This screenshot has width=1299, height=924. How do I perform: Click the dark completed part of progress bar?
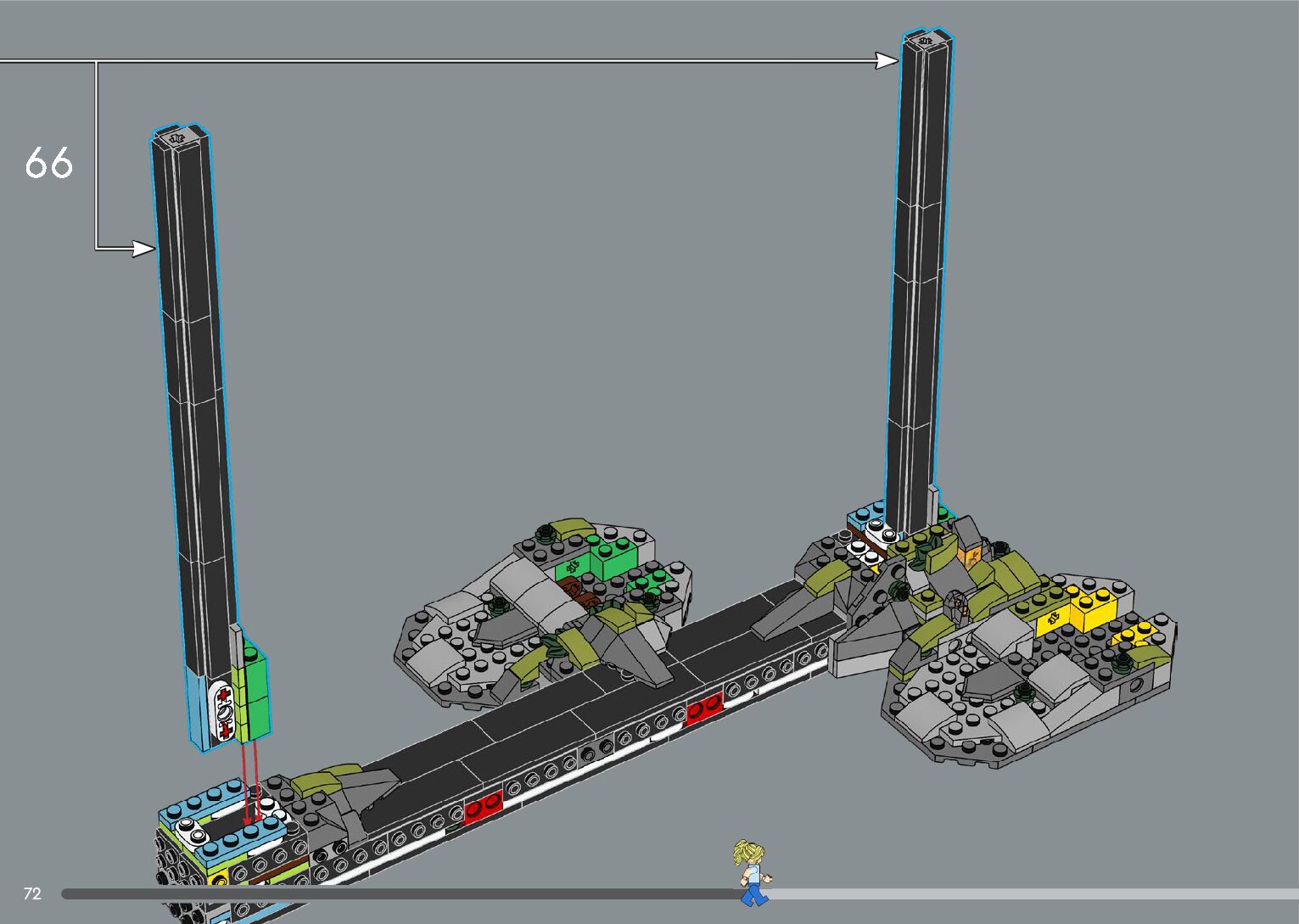pyautogui.click(x=399, y=893)
